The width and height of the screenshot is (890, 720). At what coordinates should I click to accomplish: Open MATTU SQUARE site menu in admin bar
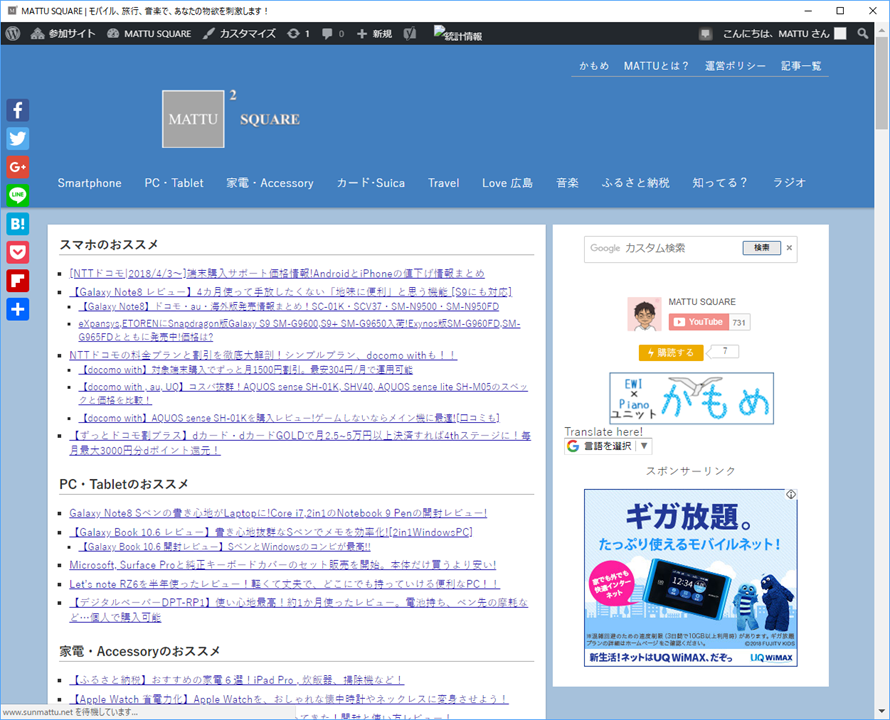(x=149, y=34)
